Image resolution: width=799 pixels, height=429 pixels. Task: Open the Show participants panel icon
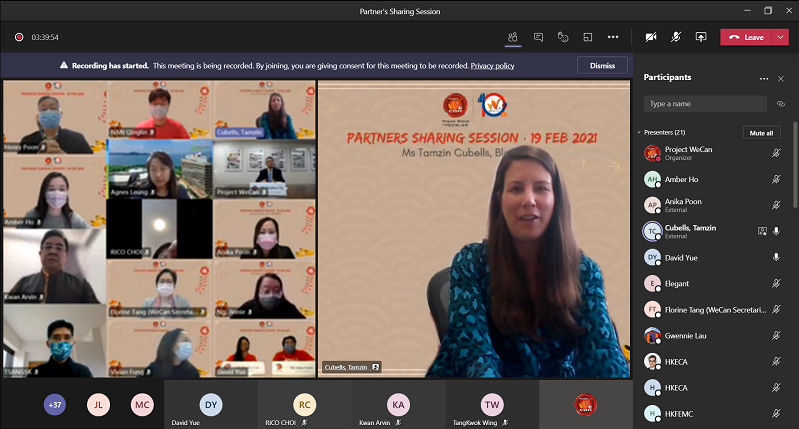click(x=512, y=37)
